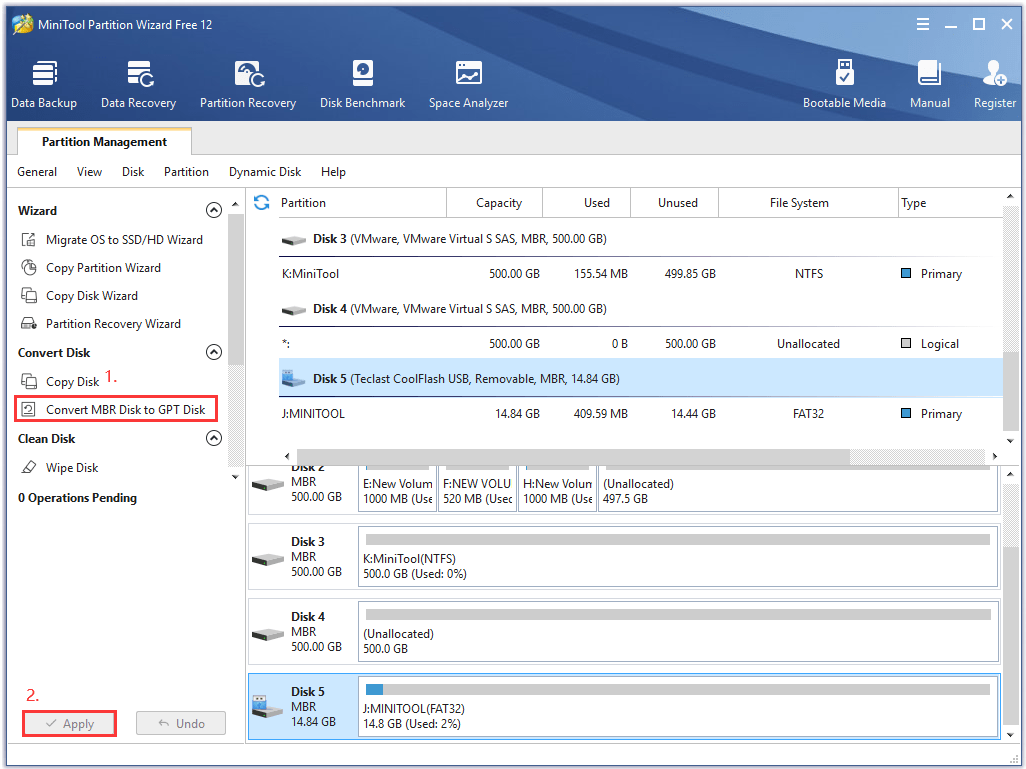
Task: Click the Primary checkbox for J:MINITOOL
Action: point(905,413)
